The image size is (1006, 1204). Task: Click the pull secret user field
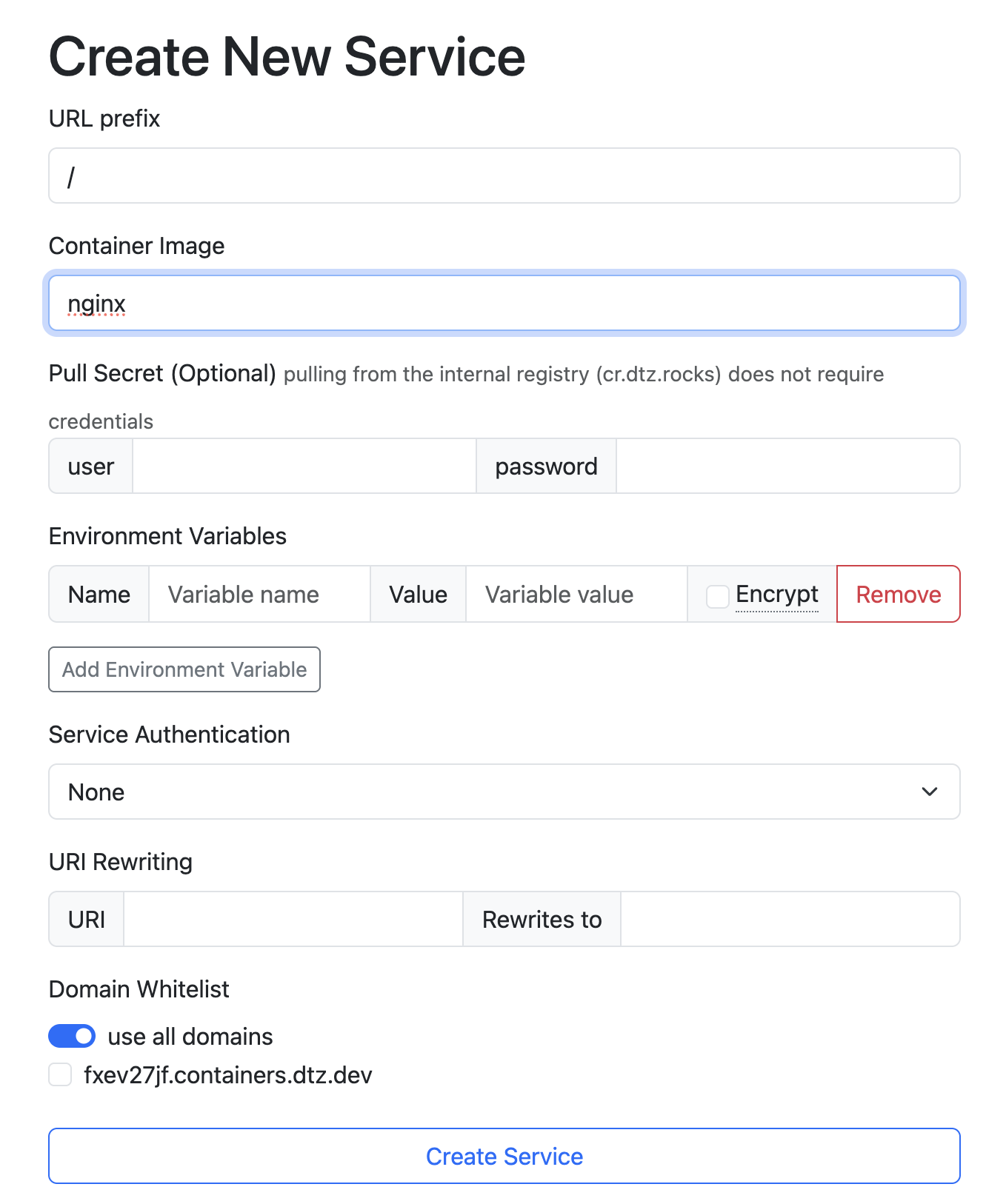point(304,466)
